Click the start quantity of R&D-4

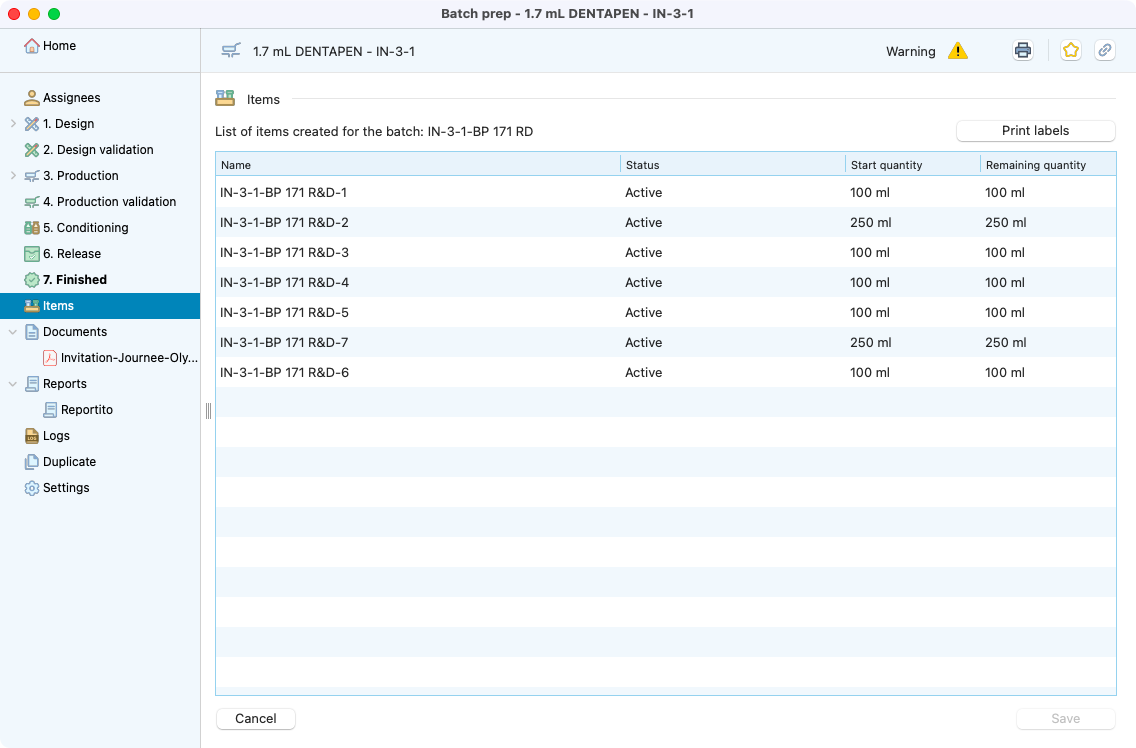pos(869,283)
